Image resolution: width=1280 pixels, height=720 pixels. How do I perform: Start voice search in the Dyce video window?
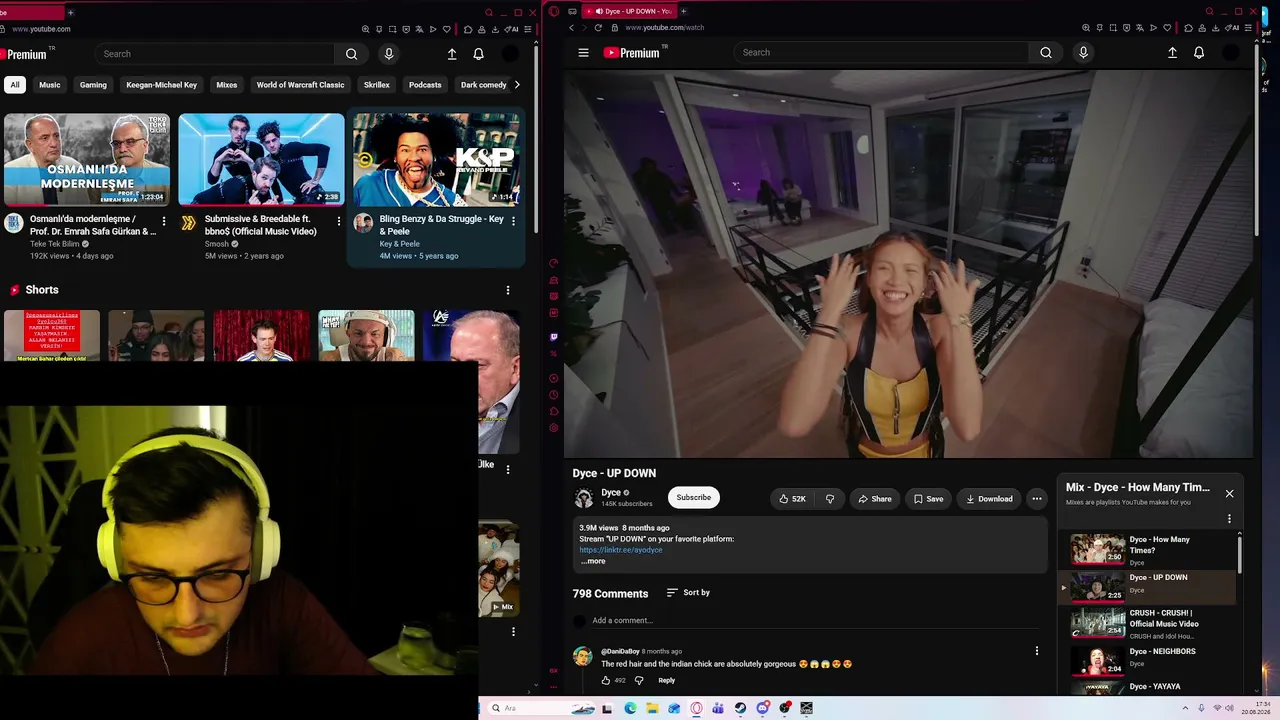point(1083,53)
